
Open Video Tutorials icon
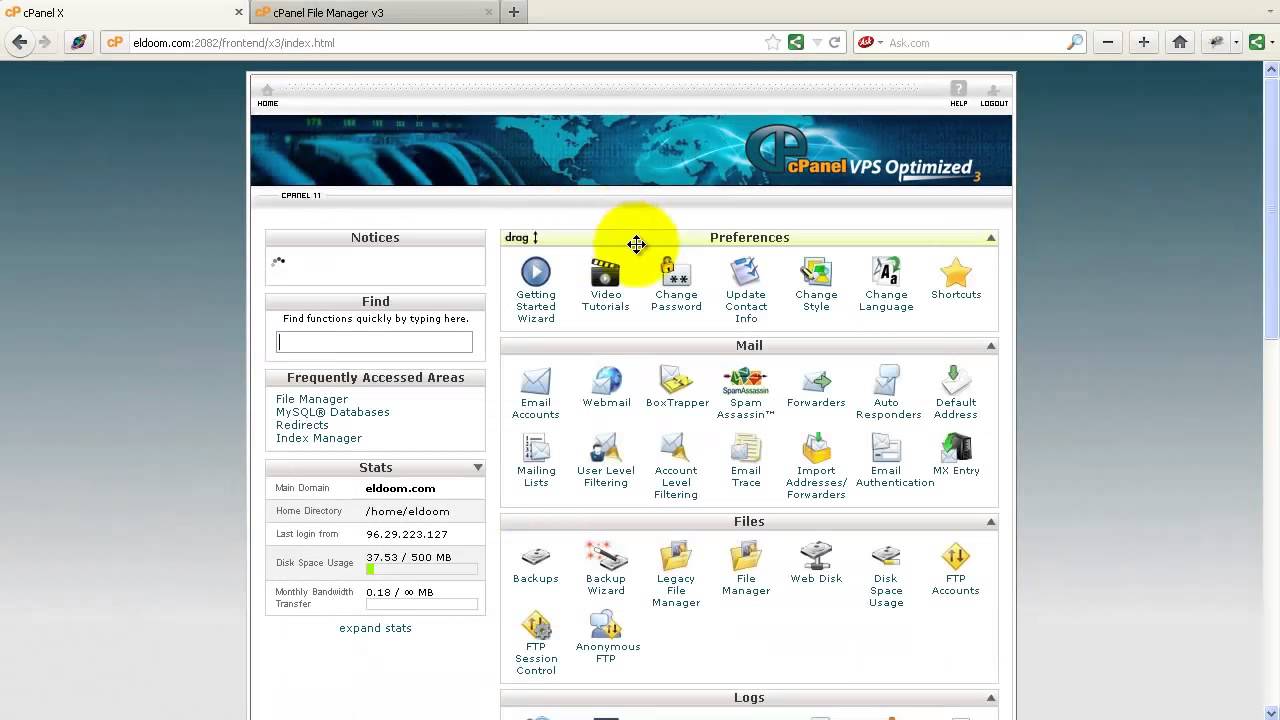click(606, 272)
